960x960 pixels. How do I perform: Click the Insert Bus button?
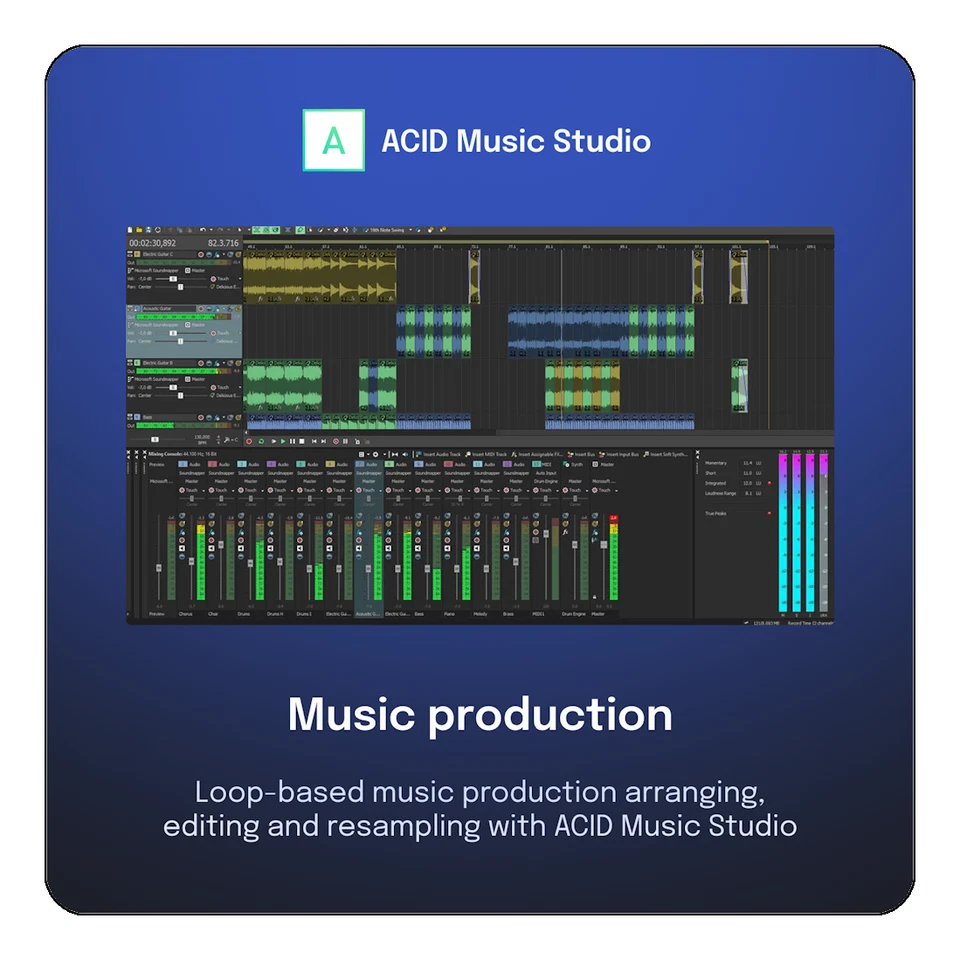[570, 454]
